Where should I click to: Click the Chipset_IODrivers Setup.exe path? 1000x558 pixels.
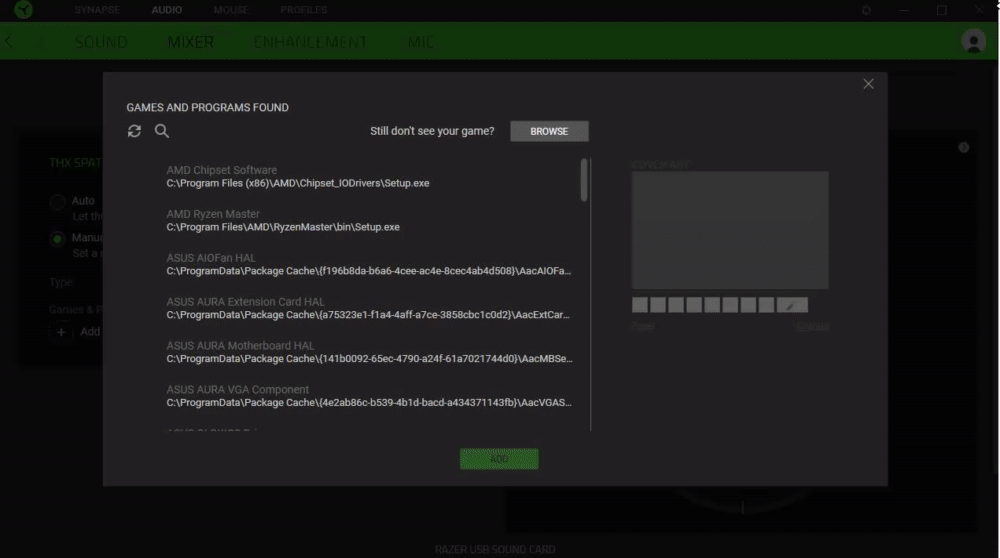298,184
